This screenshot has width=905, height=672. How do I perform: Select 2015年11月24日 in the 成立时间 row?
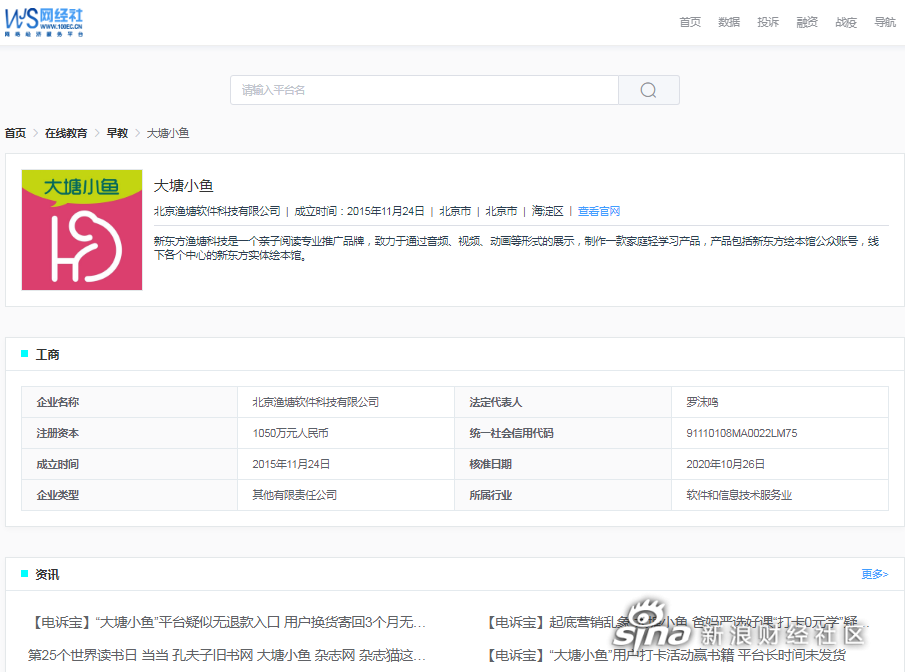coord(291,464)
